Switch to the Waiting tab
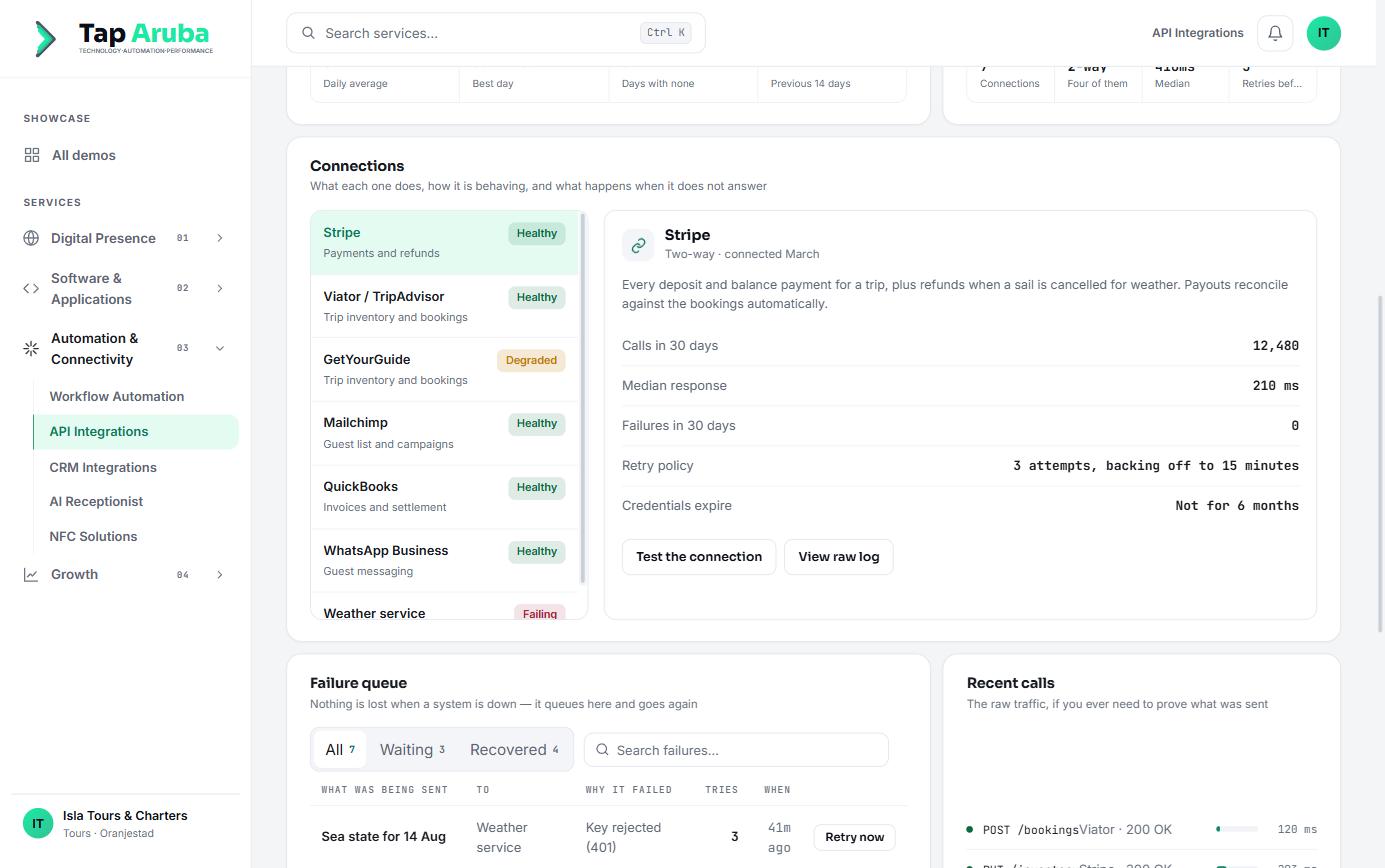The image size is (1385, 868). coord(412,750)
